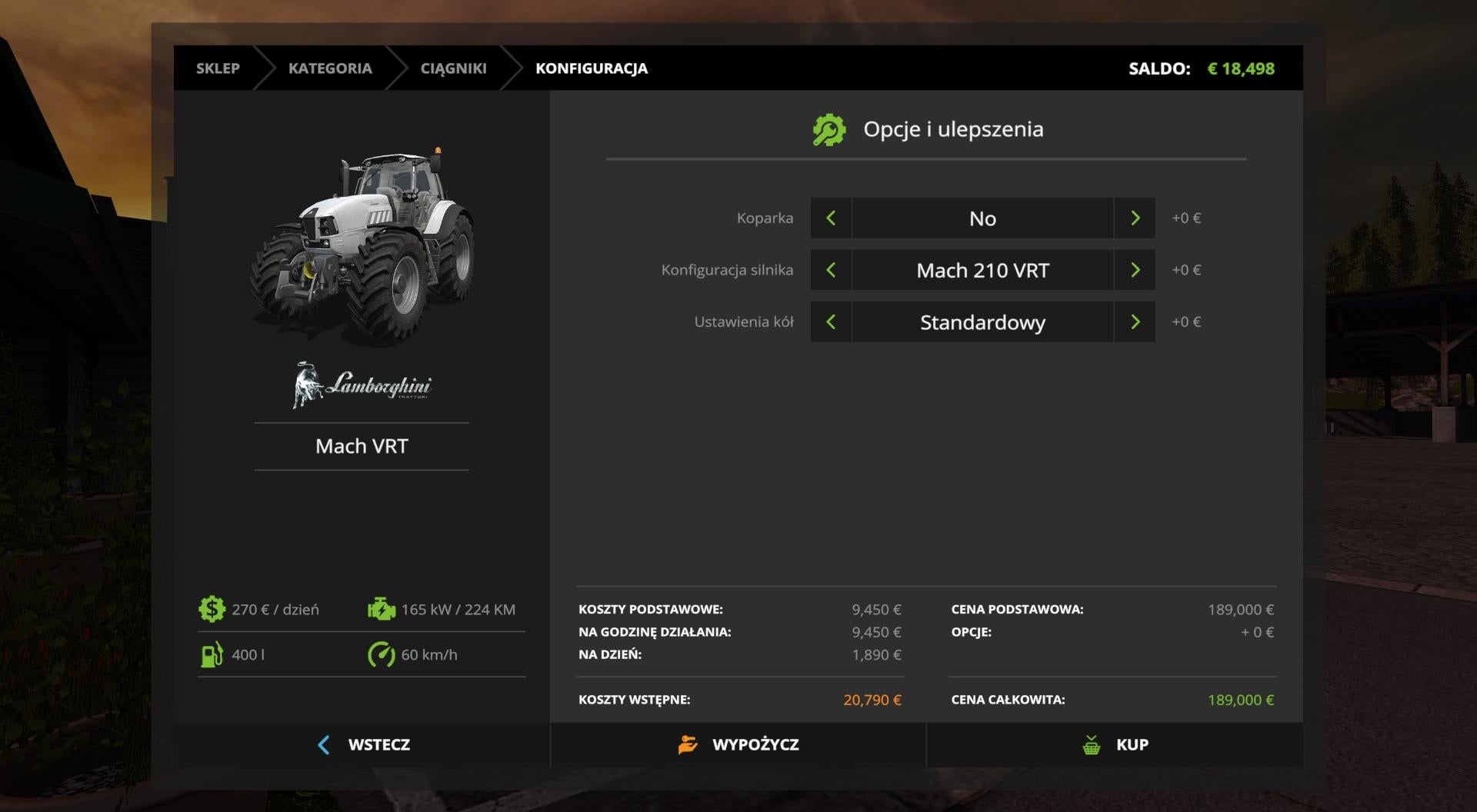
Task: Go to SKLEP breadcrumb
Action: pos(218,68)
